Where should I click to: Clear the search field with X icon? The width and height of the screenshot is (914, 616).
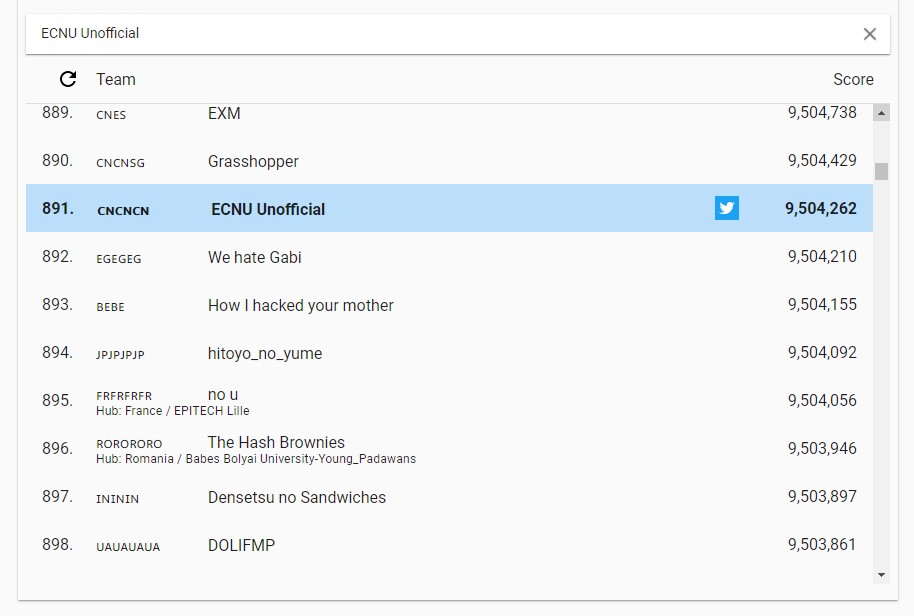click(x=869, y=34)
